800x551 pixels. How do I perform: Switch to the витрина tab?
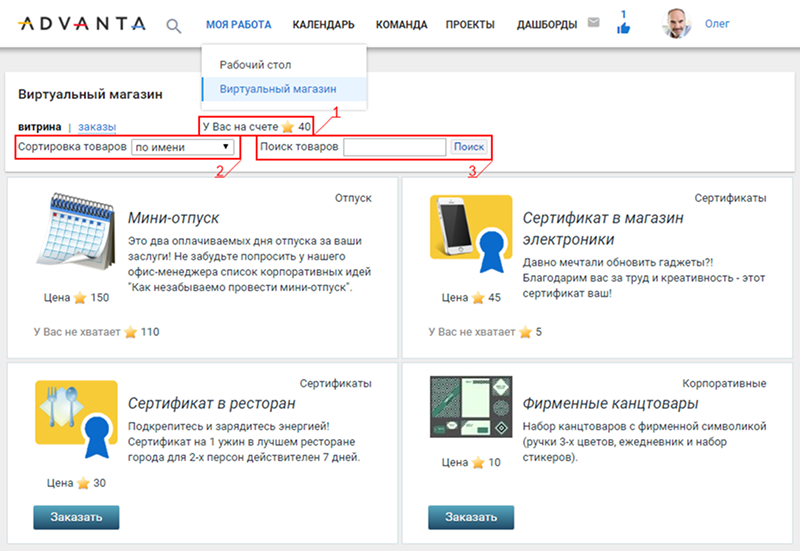[x=40, y=127]
